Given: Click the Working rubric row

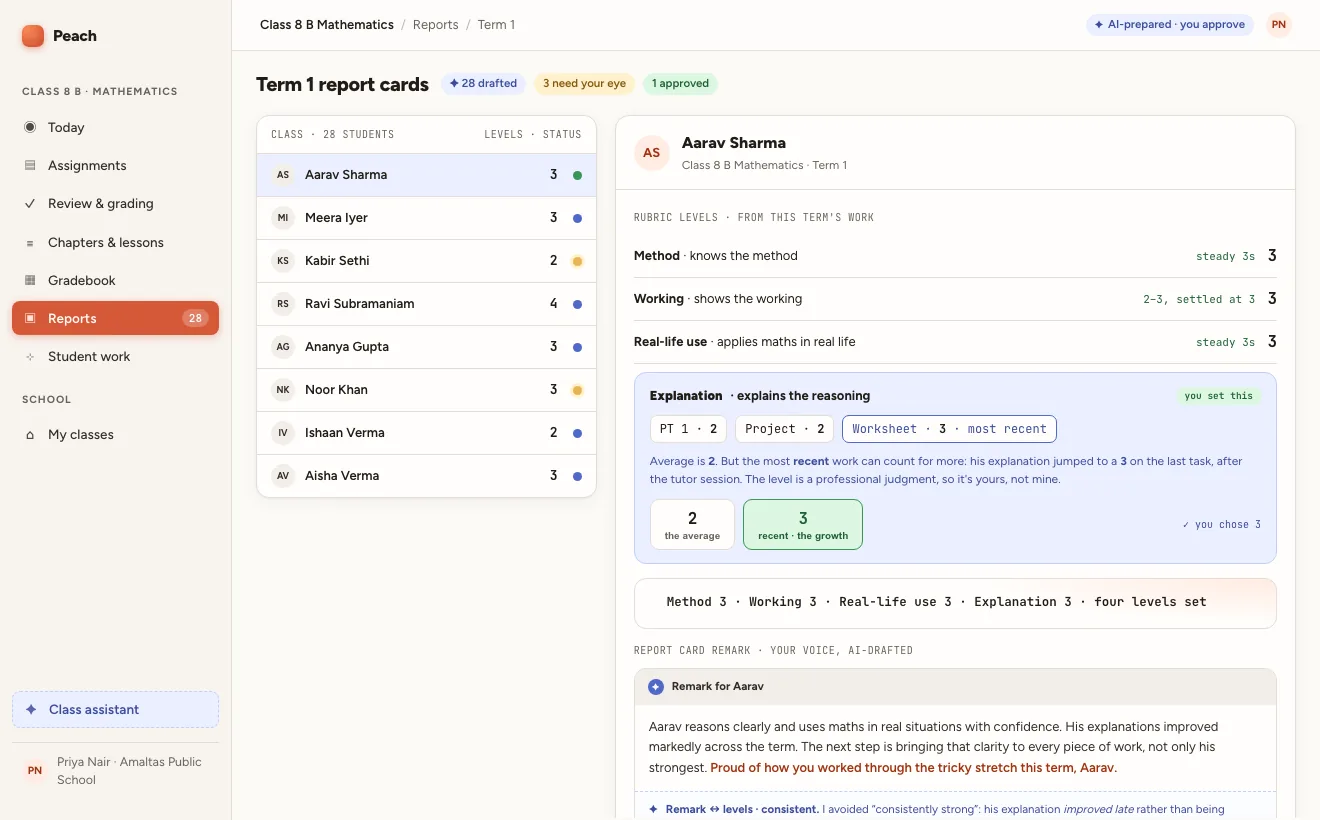Looking at the screenshot, I should pos(955,299).
